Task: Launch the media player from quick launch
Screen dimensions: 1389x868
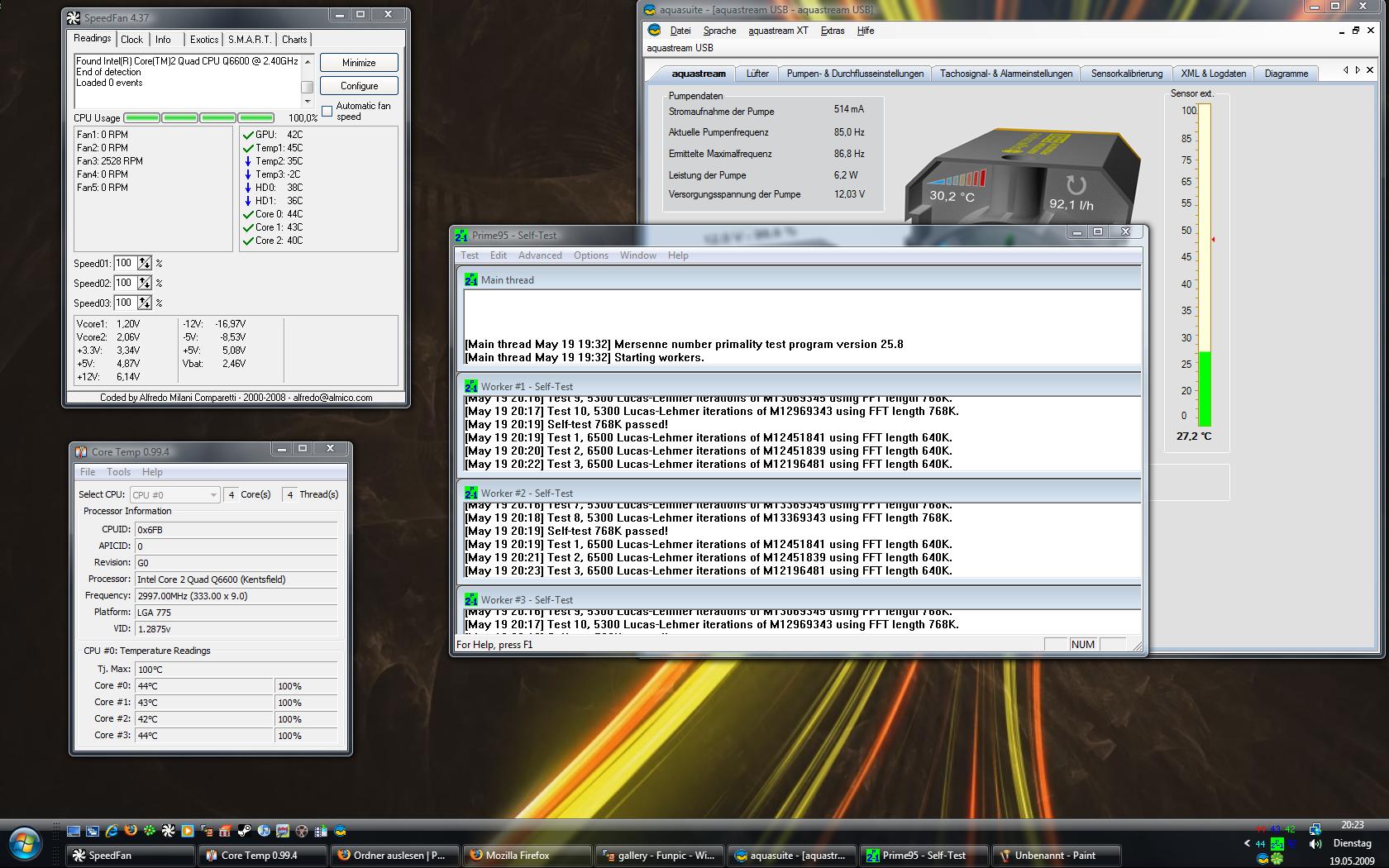Action: coord(188,831)
